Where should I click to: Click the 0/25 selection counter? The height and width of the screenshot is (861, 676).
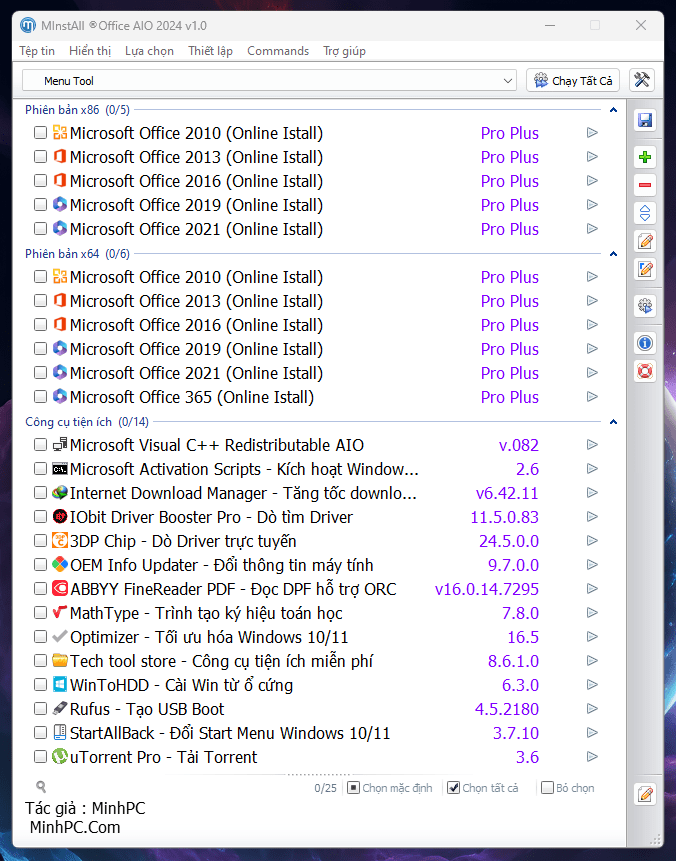point(325,788)
